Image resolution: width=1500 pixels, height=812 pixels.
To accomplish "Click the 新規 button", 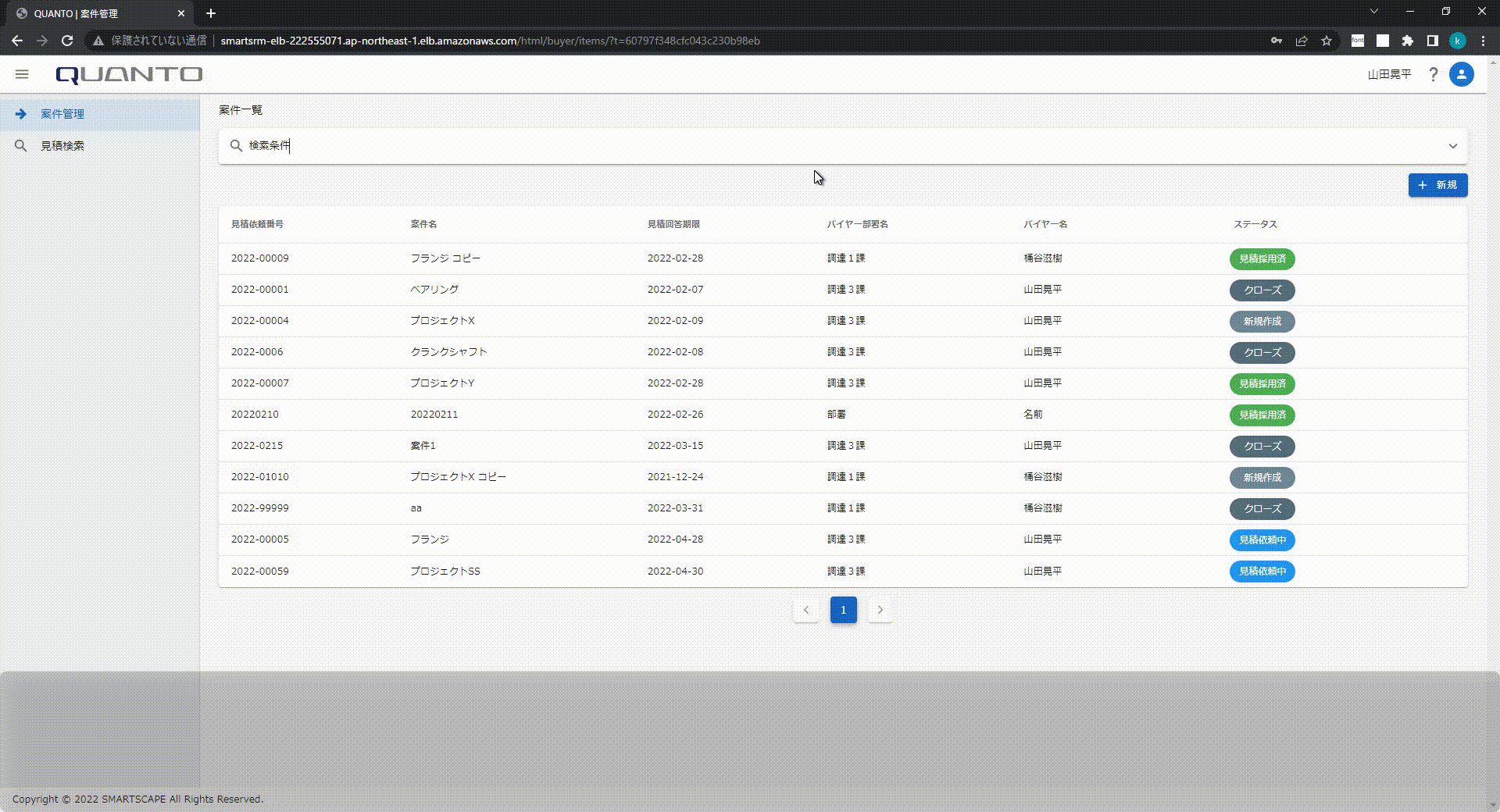I will 1437,185.
